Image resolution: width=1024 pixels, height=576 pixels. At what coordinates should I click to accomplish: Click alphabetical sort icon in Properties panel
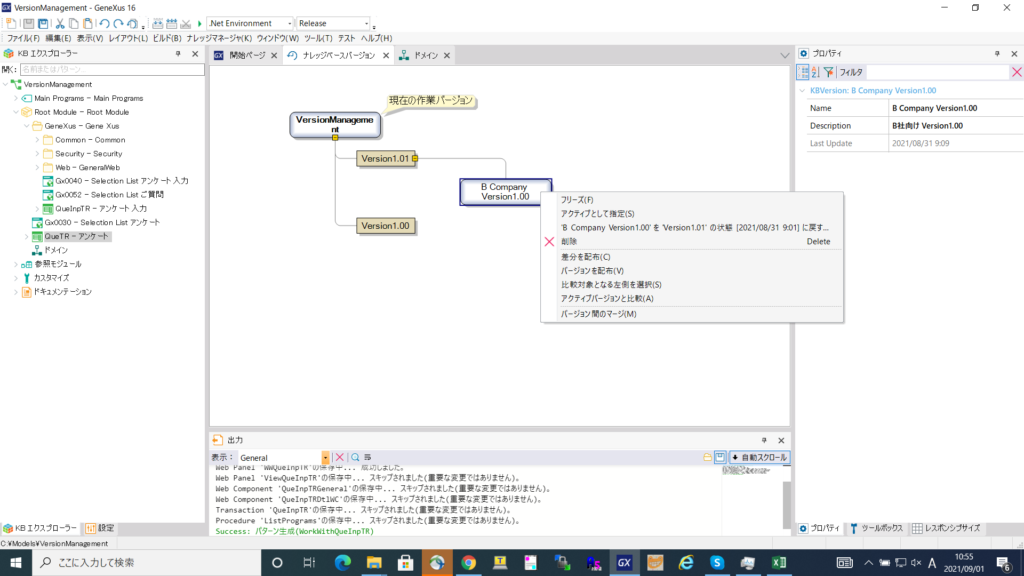pos(815,72)
